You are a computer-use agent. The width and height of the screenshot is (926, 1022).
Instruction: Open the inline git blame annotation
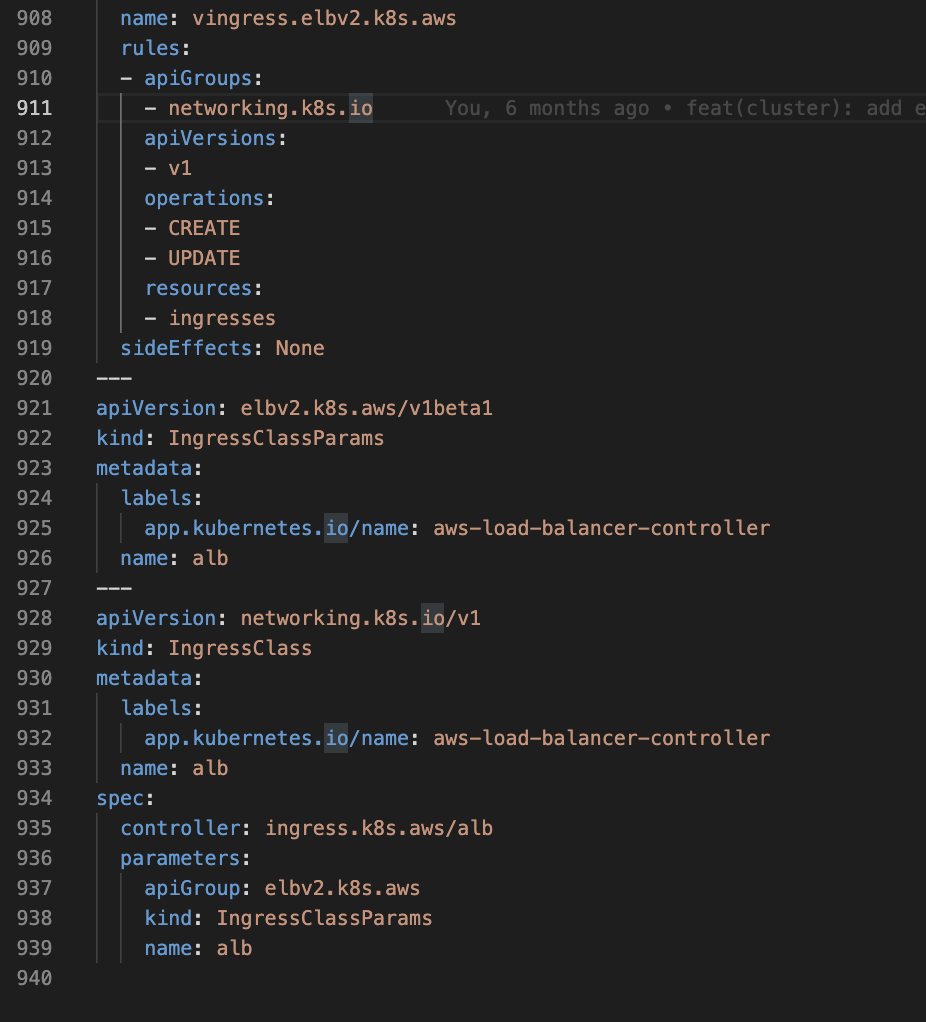point(684,108)
